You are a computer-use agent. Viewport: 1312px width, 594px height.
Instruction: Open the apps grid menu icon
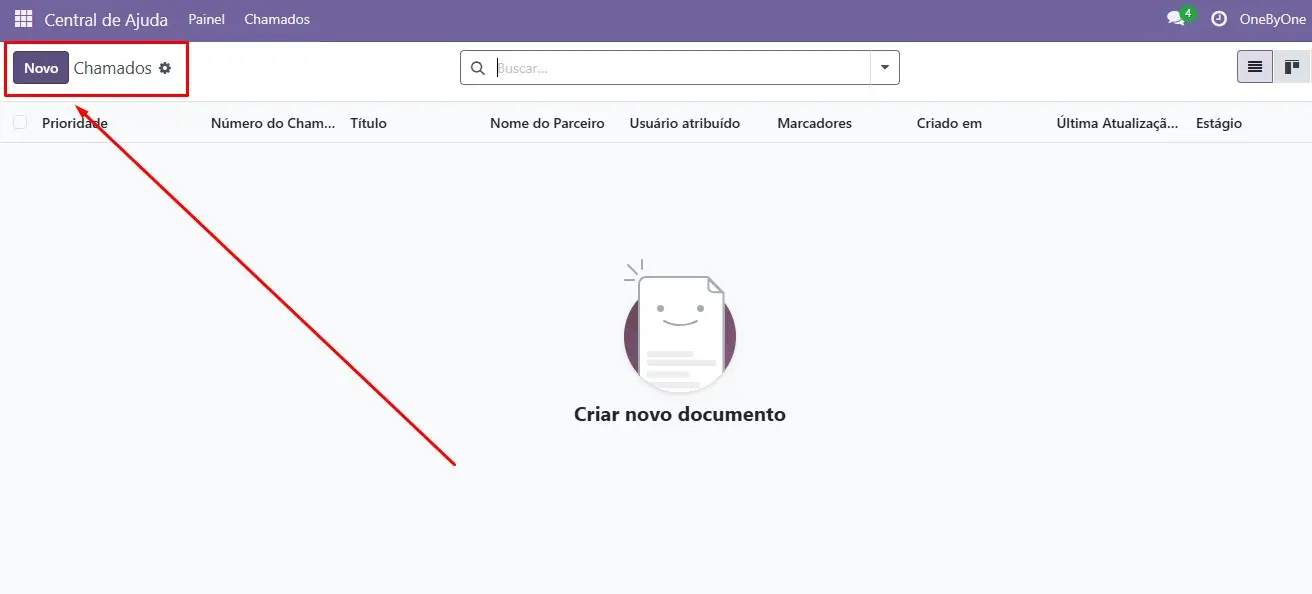point(23,19)
